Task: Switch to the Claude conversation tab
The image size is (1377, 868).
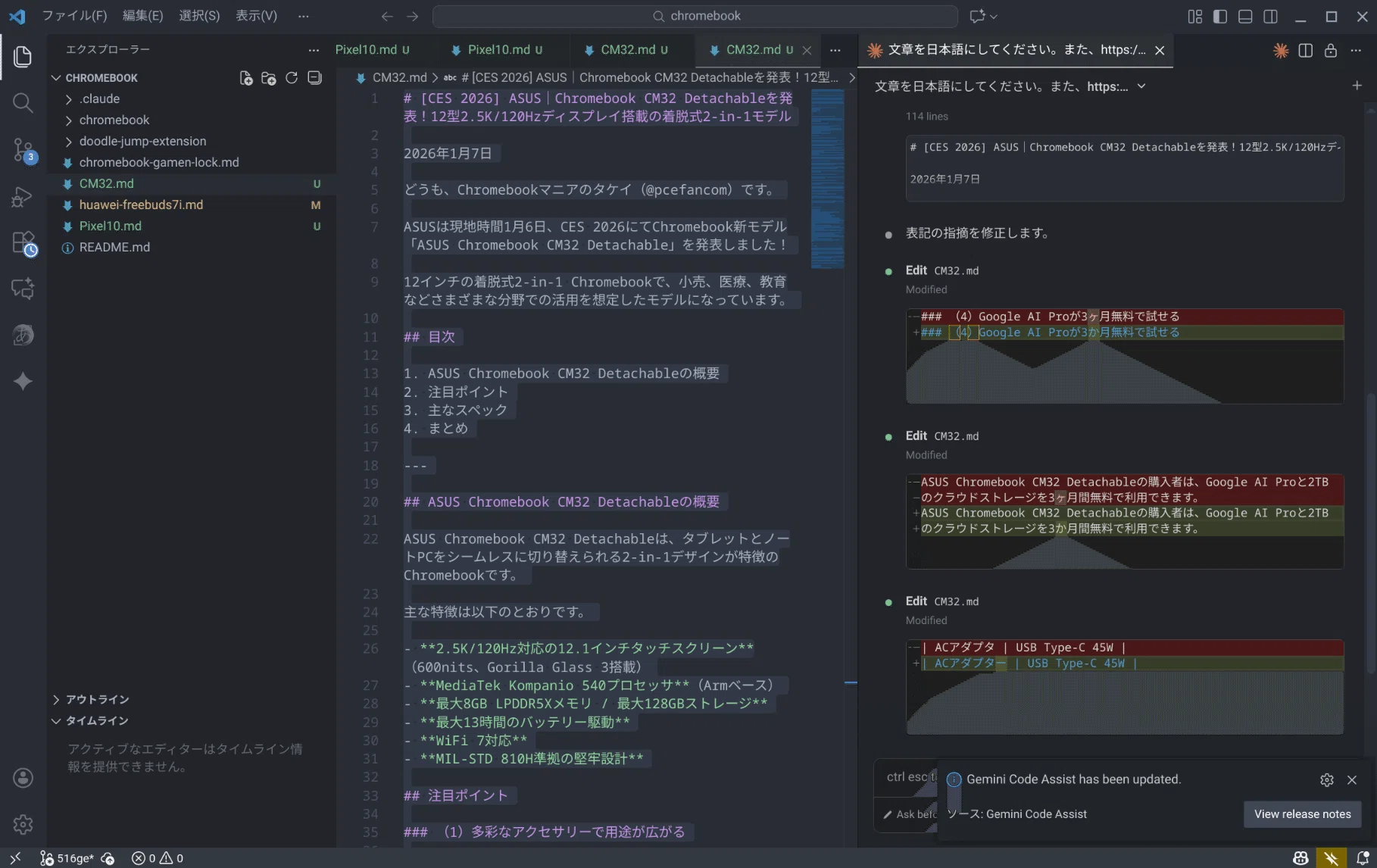Action: 1016,50
